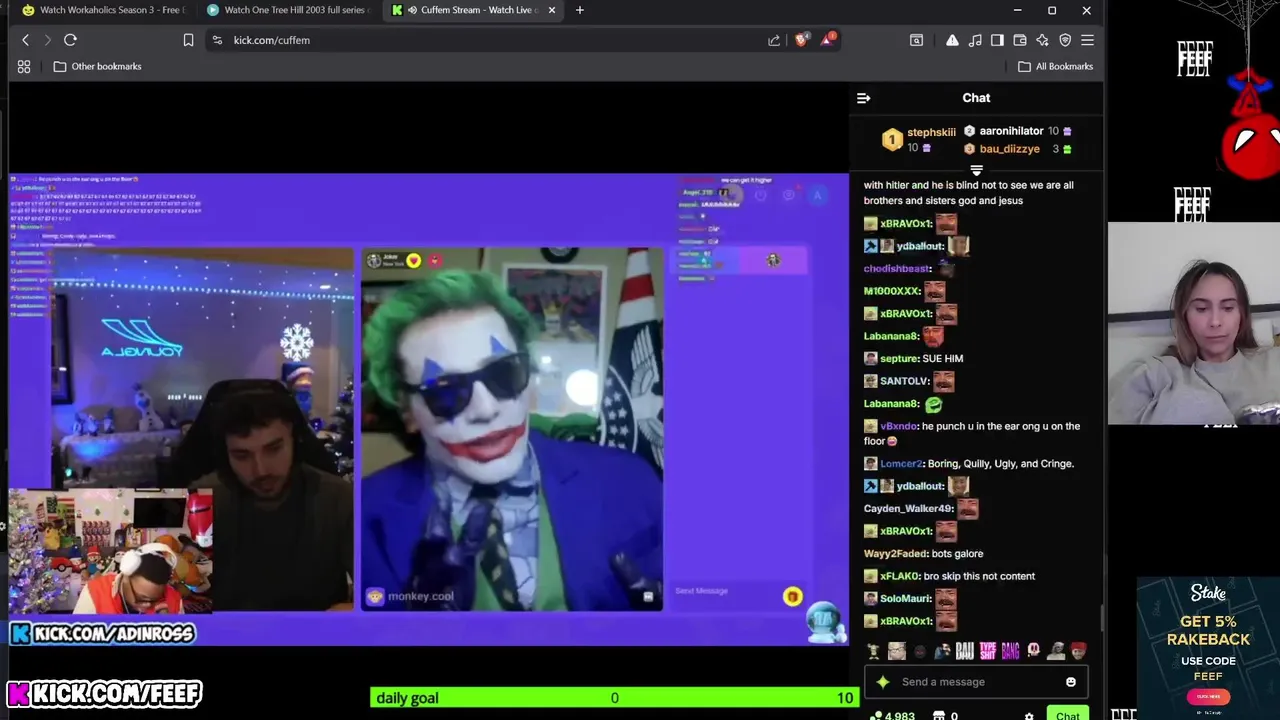The height and width of the screenshot is (720, 1280).
Task: Collapse the chat panel arrow icon
Action: (863, 98)
